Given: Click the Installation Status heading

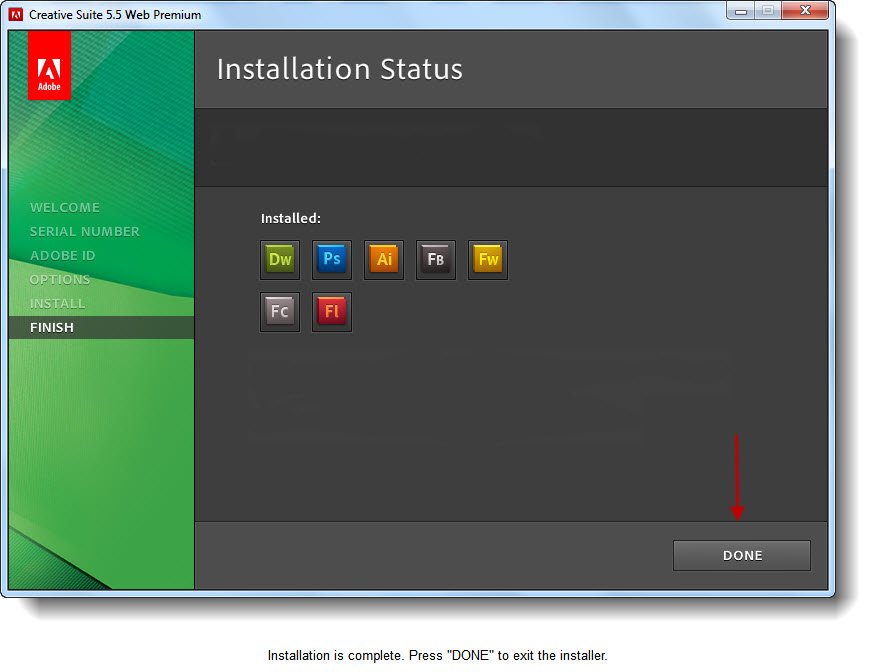Looking at the screenshot, I should pyautogui.click(x=340, y=69).
